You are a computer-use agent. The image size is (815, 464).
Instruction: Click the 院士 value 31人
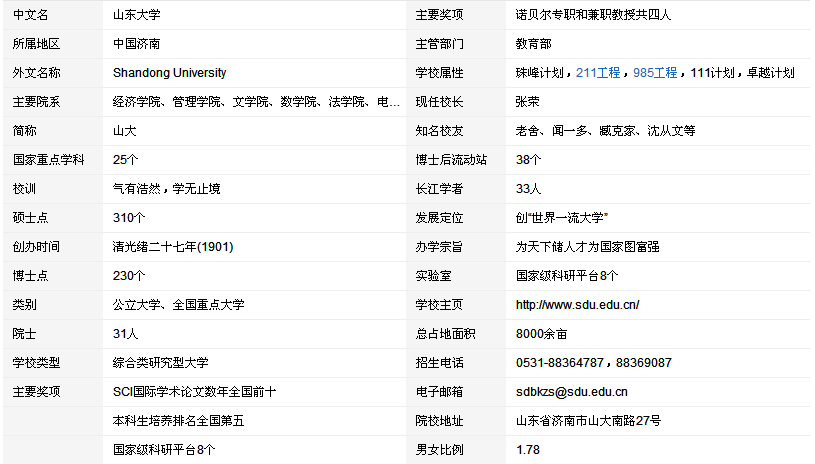coord(125,334)
